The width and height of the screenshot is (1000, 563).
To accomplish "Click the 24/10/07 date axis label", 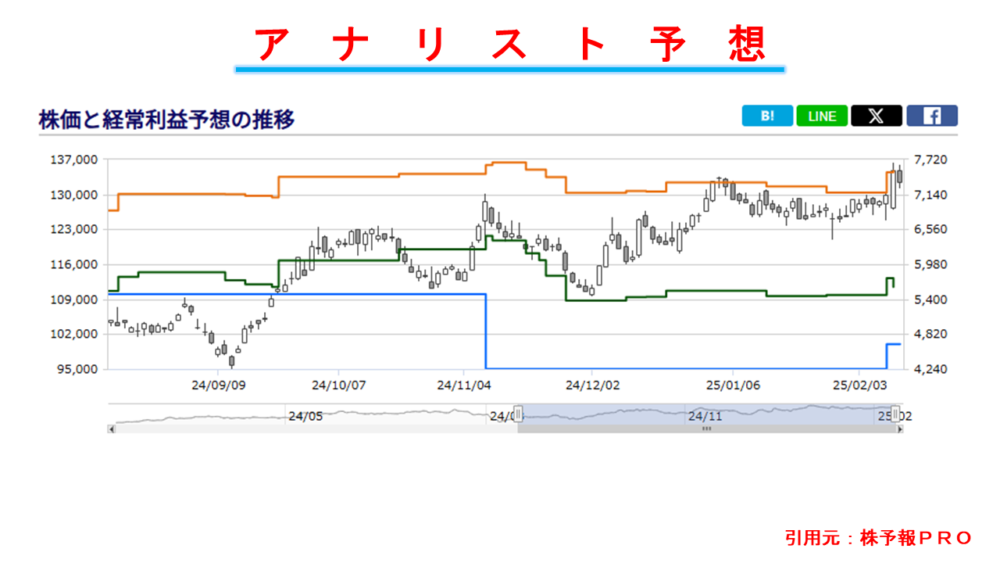I will click(339, 385).
